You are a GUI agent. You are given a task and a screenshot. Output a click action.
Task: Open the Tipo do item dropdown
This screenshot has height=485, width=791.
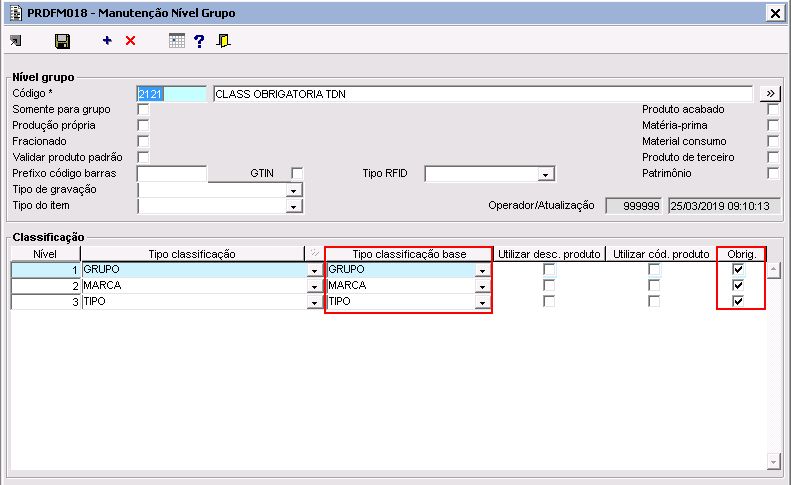294,206
